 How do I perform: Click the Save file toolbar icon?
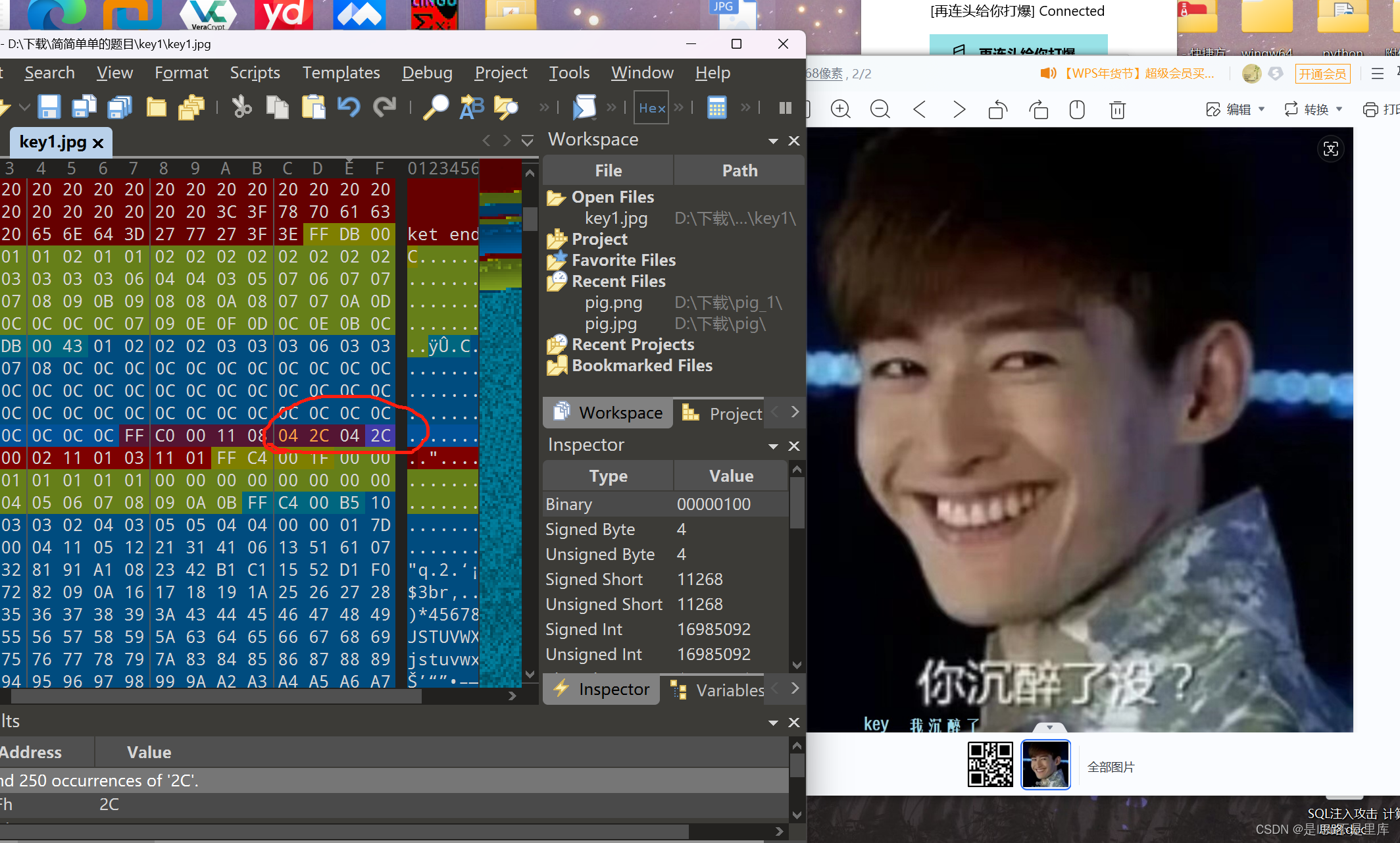tap(49, 107)
